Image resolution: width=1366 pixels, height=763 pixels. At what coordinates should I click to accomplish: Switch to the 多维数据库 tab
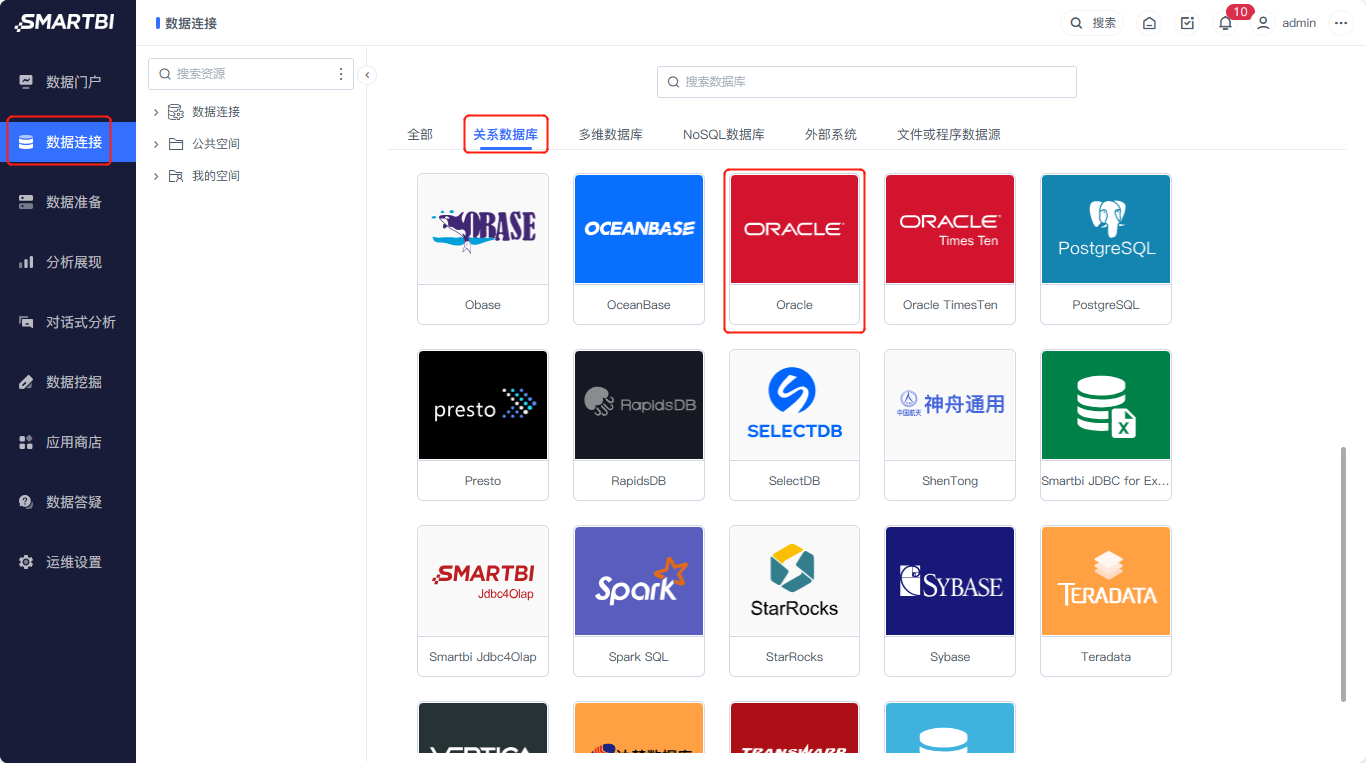[610, 134]
